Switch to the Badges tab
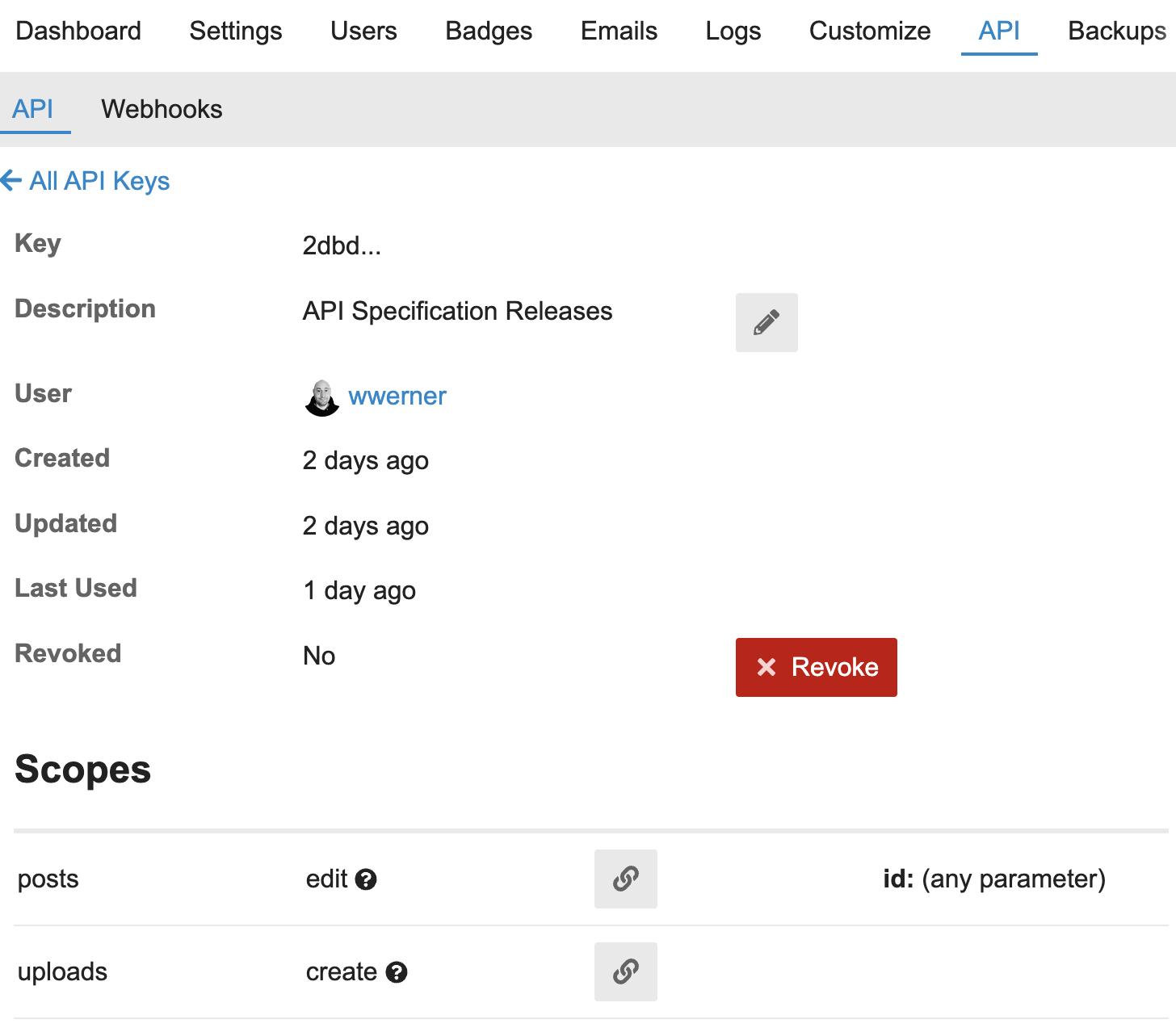The image size is (1176, 1032). point(489,31)
